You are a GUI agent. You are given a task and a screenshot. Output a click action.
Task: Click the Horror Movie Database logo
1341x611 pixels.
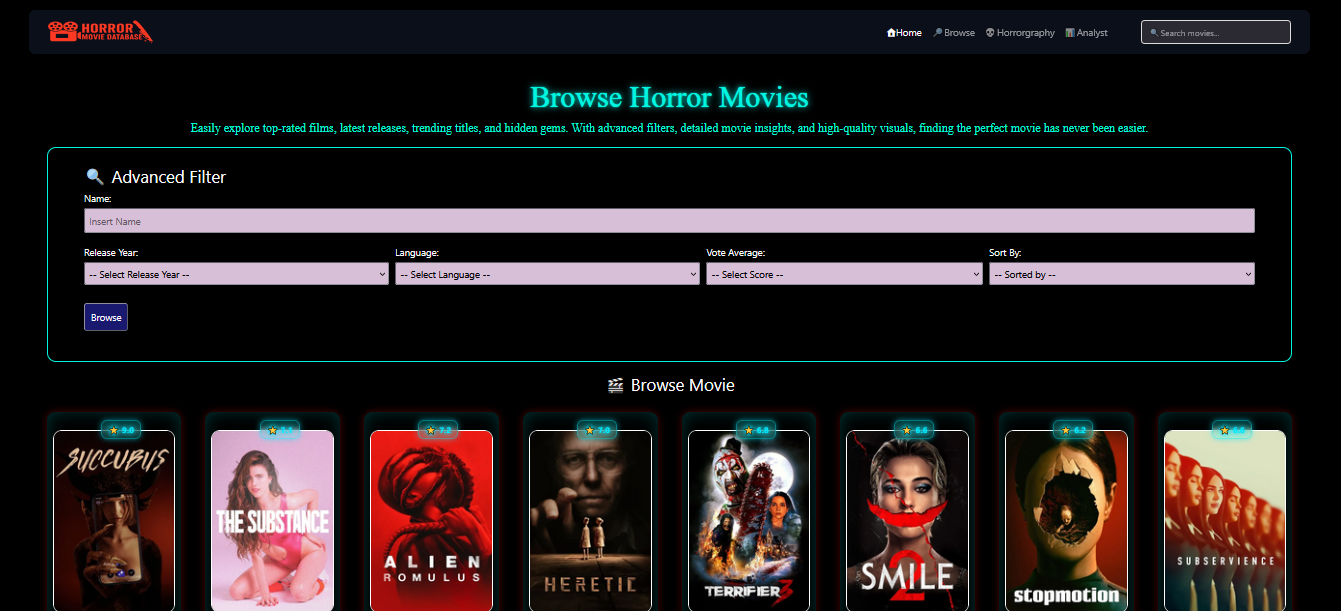[100, 32]
